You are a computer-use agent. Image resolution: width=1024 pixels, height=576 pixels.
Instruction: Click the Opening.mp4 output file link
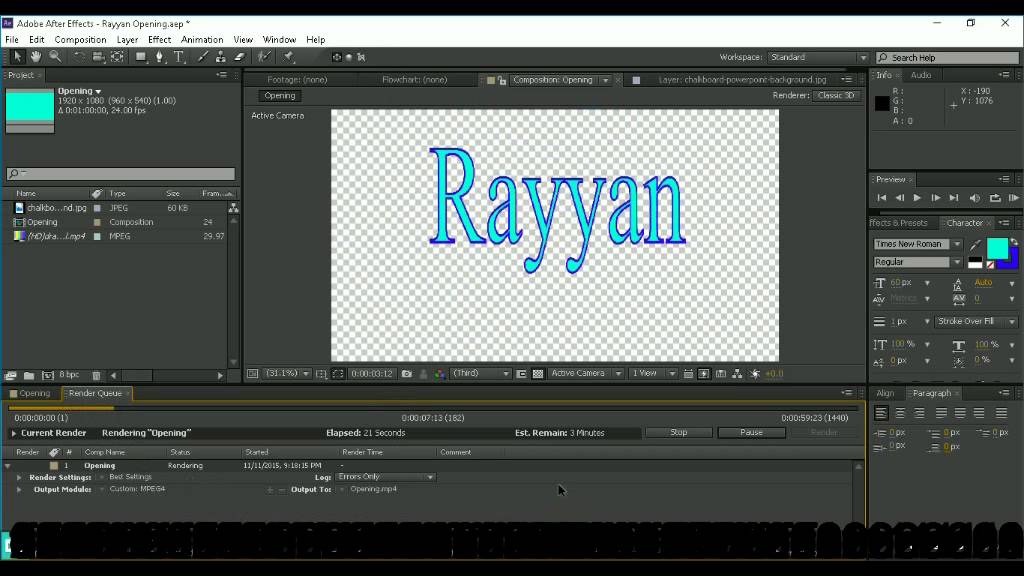click(374, 488)
